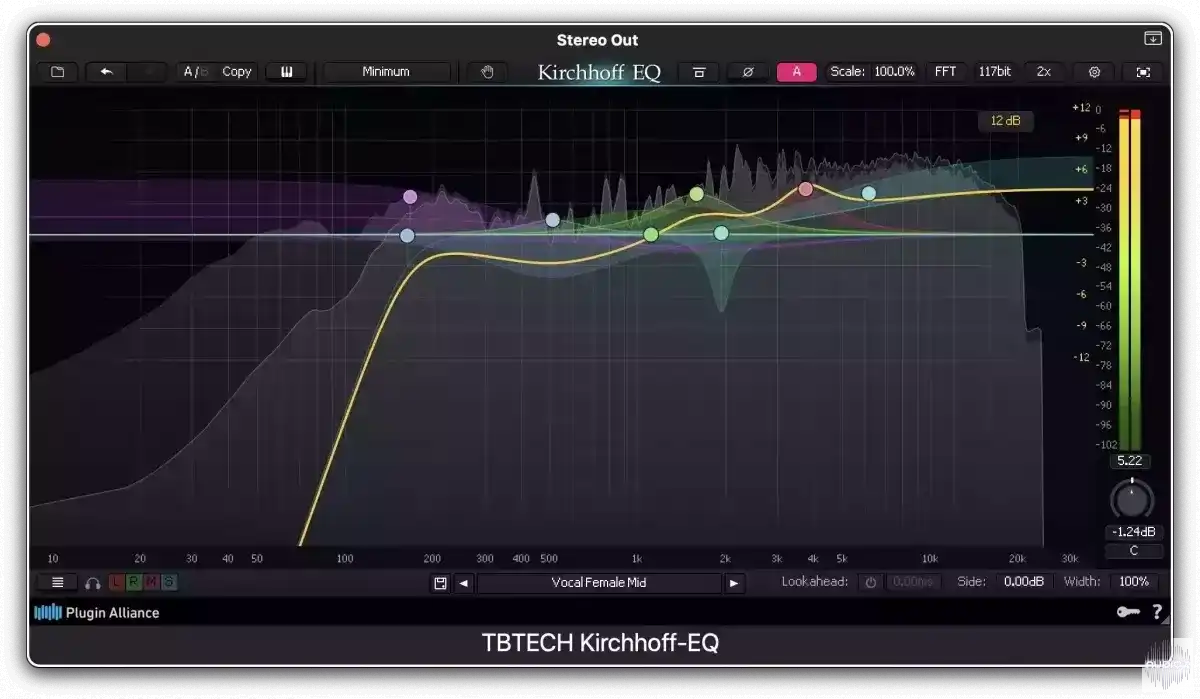Enable the Lookahead power toggle

tap(869, 582)
